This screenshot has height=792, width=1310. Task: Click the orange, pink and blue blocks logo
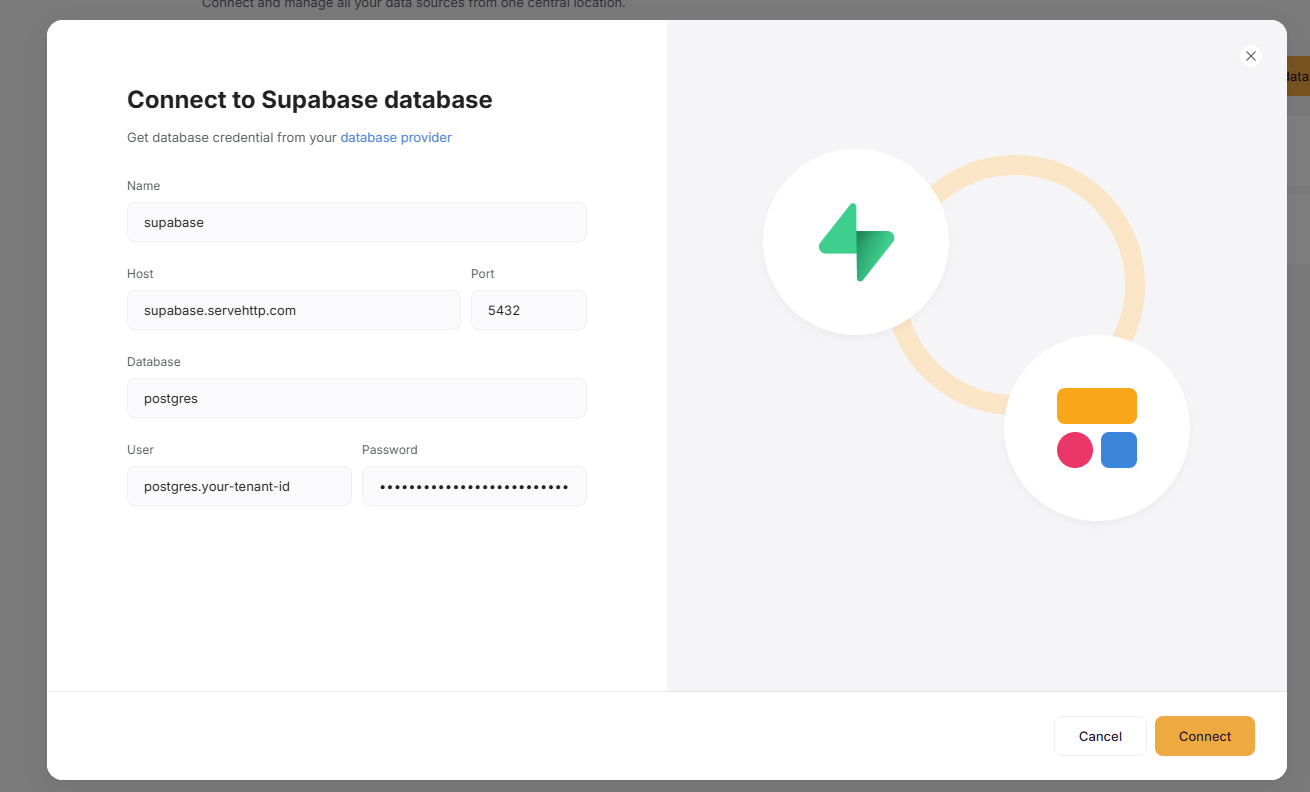click(x=1097, y=428)
